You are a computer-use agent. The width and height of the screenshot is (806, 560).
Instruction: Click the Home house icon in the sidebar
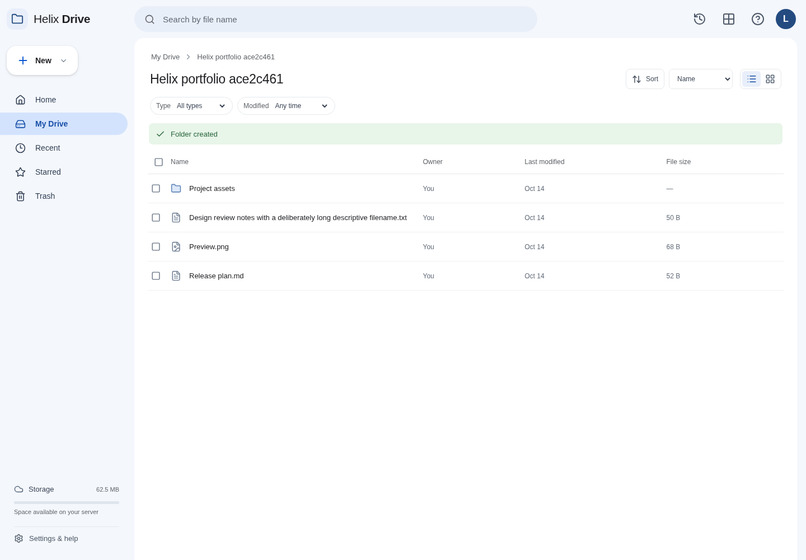20,100
